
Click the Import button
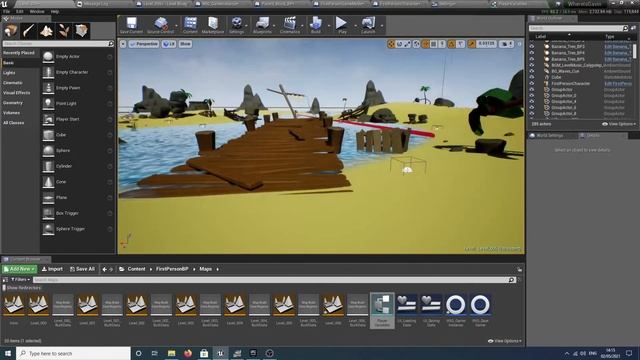tap(52, 269)
